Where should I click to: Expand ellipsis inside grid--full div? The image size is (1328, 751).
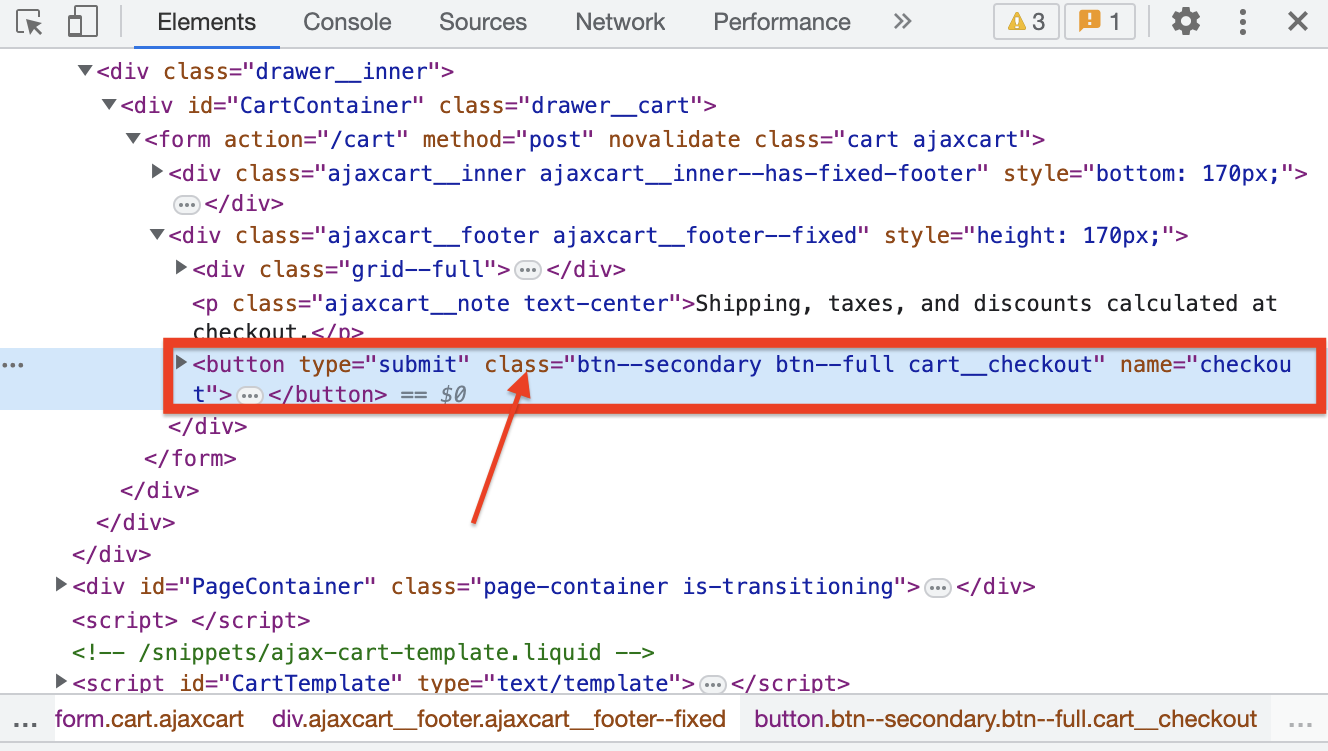coord(528,270)
